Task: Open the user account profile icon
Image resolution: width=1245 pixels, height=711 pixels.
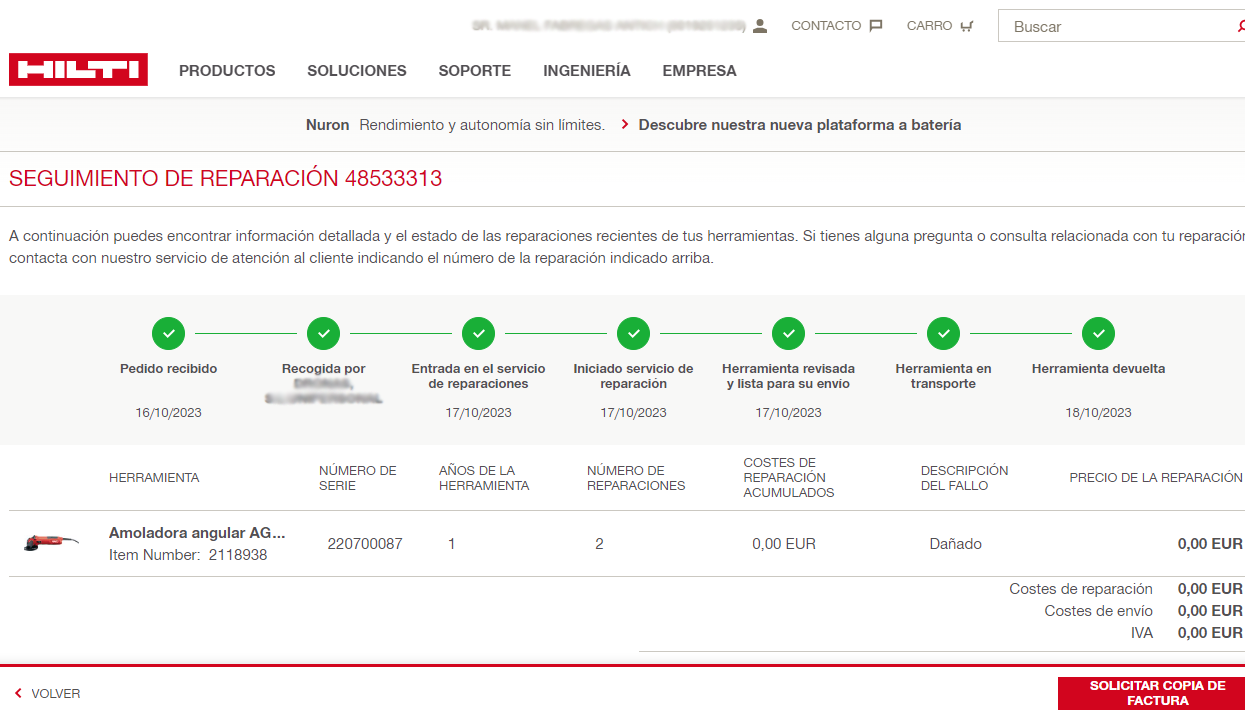Action: [760, 26]
